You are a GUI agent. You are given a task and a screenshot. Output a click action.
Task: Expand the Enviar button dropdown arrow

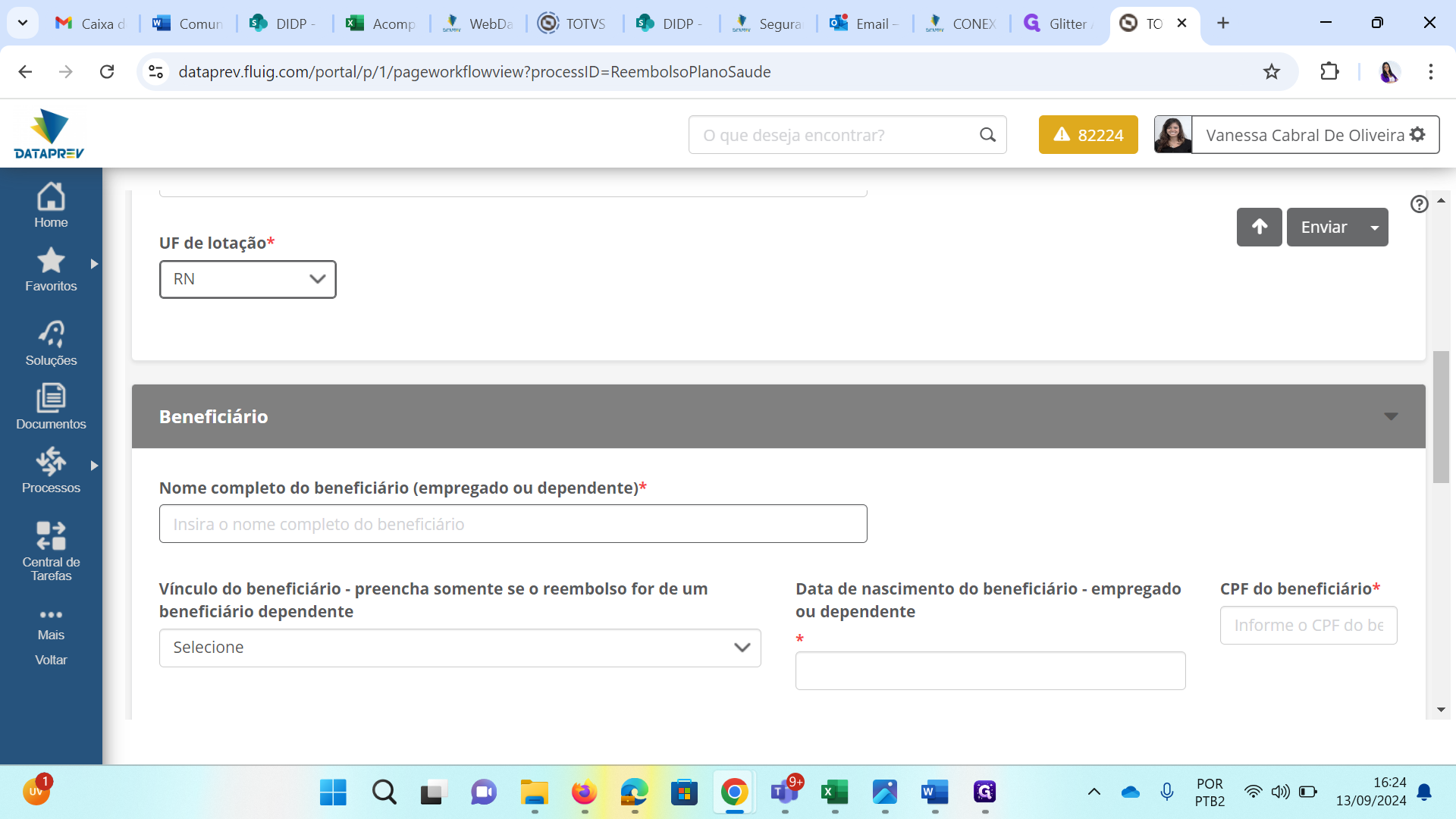(1374, 227)
